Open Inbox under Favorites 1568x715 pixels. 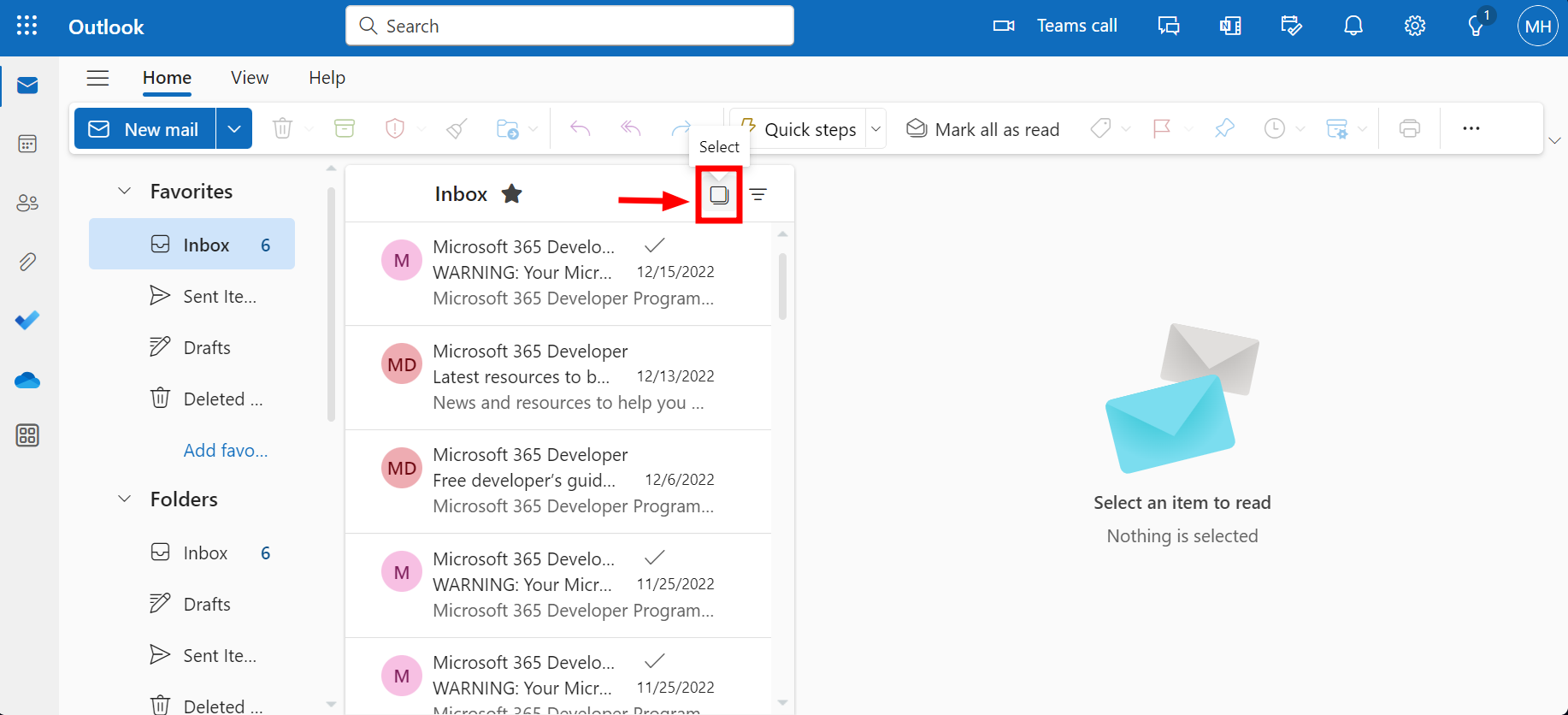point(192,245)
